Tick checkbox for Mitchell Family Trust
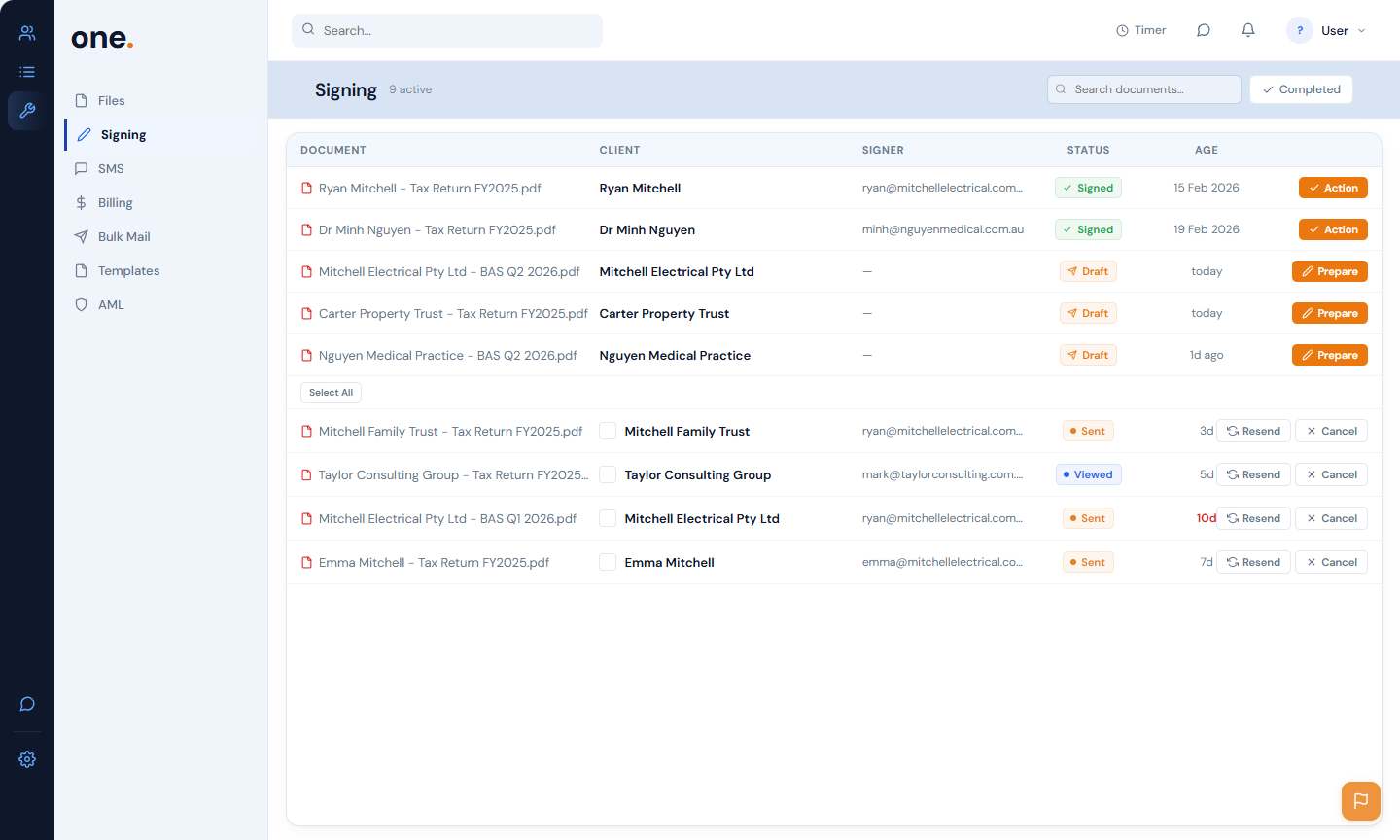The image size is (1400, 840). (x=608, y=431)
